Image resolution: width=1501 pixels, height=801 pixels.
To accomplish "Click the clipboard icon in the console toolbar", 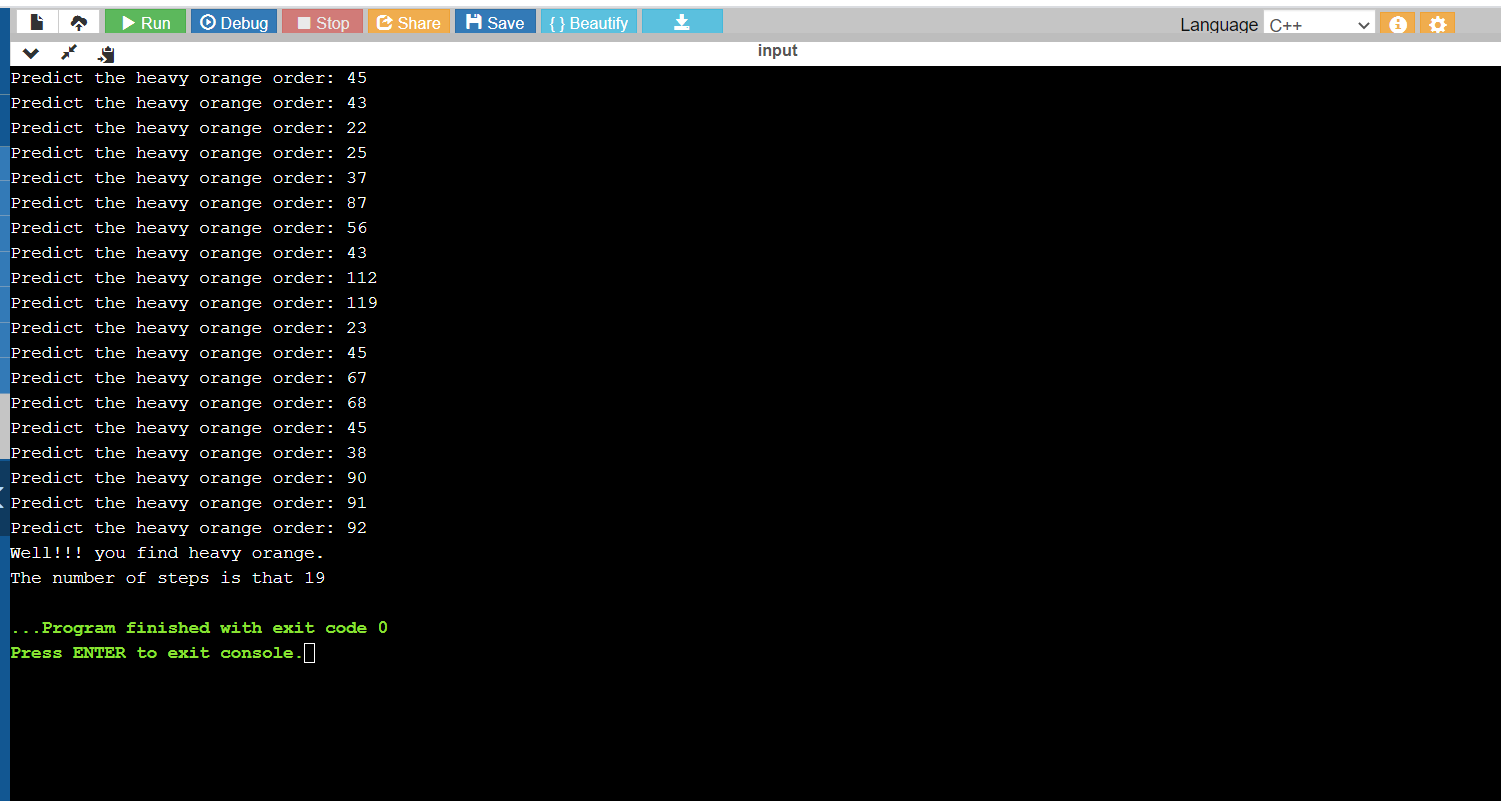I will click(x=107, y=54).
